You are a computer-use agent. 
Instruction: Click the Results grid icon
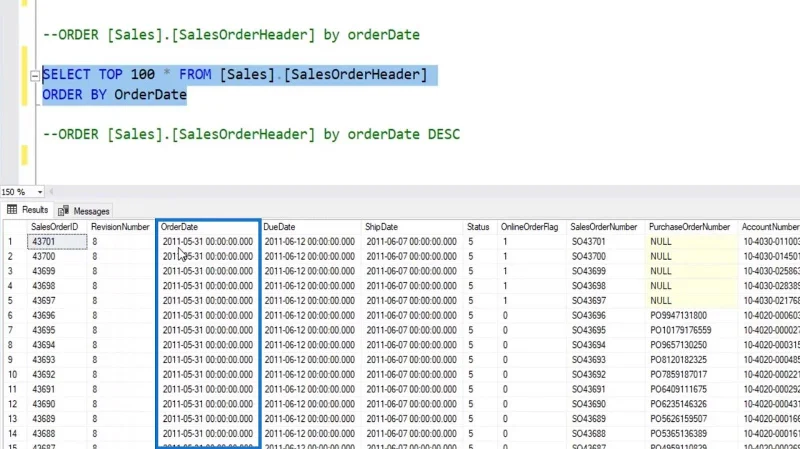[x=12, y=210]
